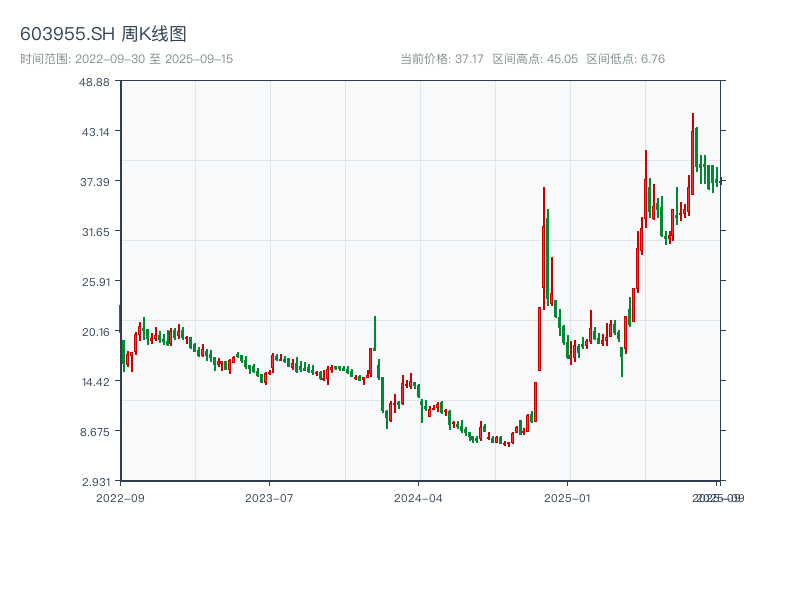This screenshot has width=800, height=600.
Task: Click the y-axis label 48.88
Action: [94, 82]
